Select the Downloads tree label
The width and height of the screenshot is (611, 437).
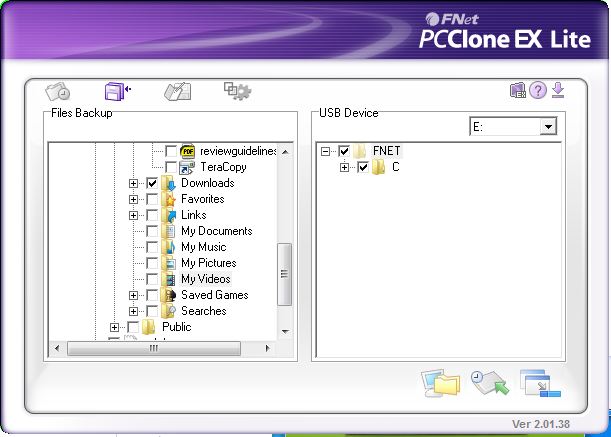[x=208, y=183]
